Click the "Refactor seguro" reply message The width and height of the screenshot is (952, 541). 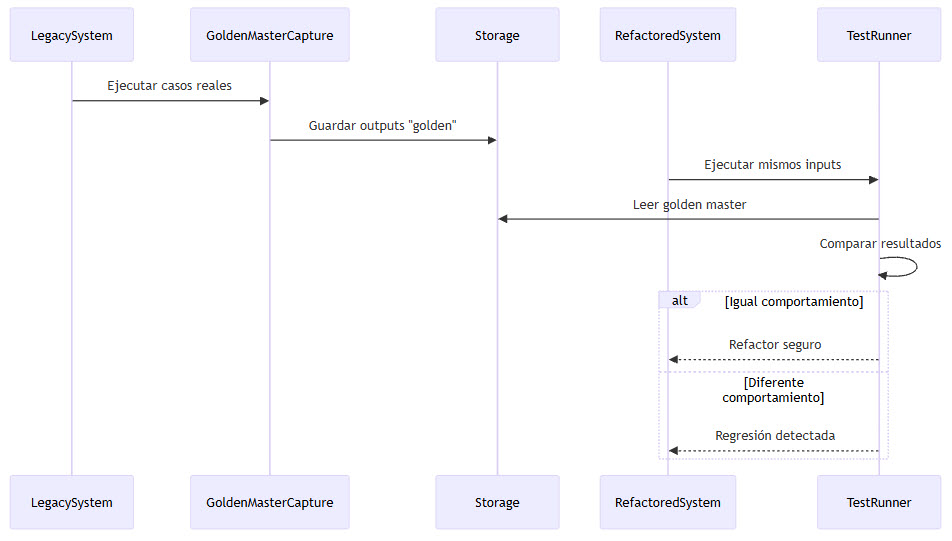[x=775, y=345]
